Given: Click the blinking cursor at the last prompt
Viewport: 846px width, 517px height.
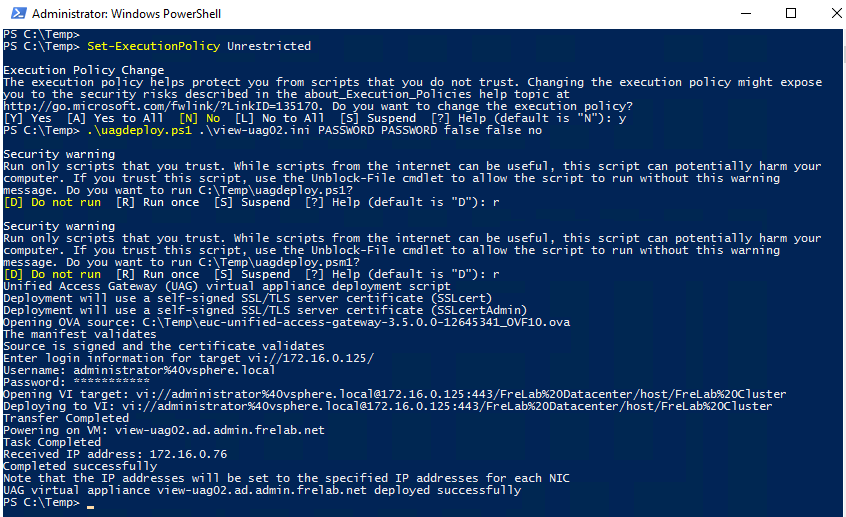Looking at the screenshot, I should tap(90, 503).
